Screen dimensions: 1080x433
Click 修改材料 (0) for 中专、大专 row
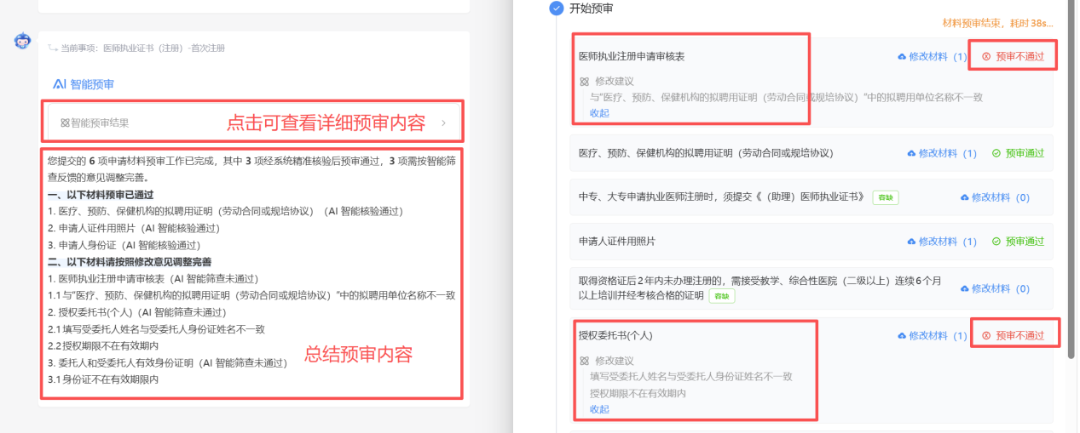coord(1000,198)
